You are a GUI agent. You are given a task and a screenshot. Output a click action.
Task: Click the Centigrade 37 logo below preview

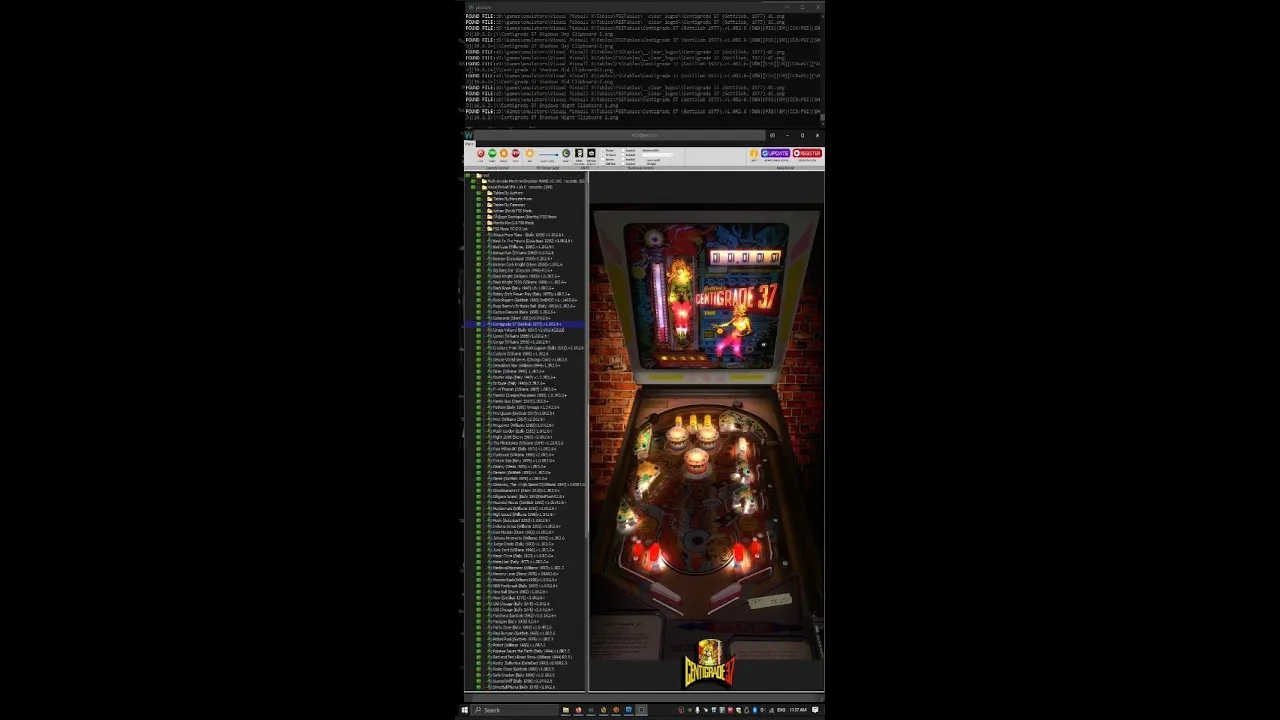pos(708,665)
